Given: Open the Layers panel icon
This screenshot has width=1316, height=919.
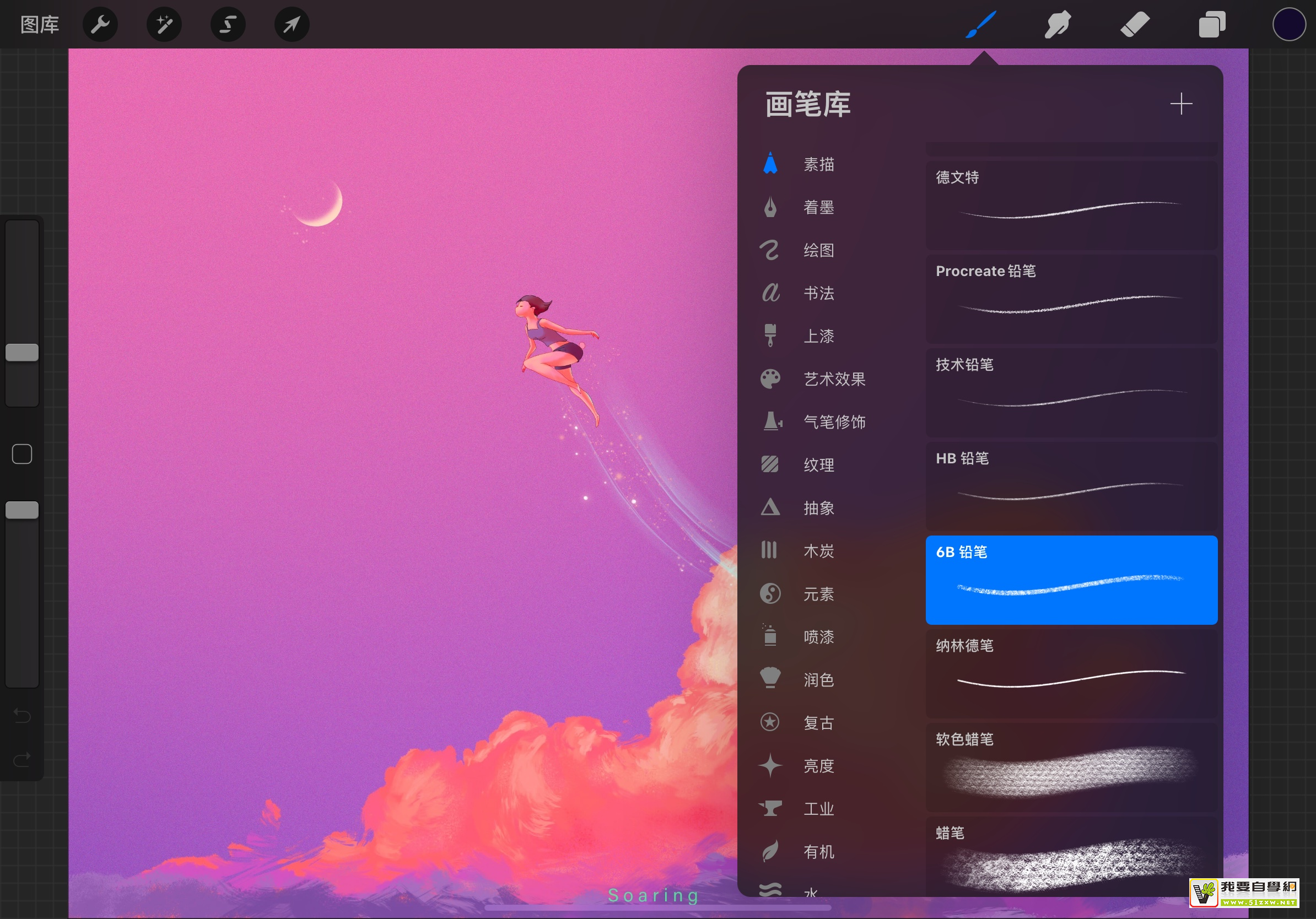Looking at the screenshot, I should [1212, 25].
